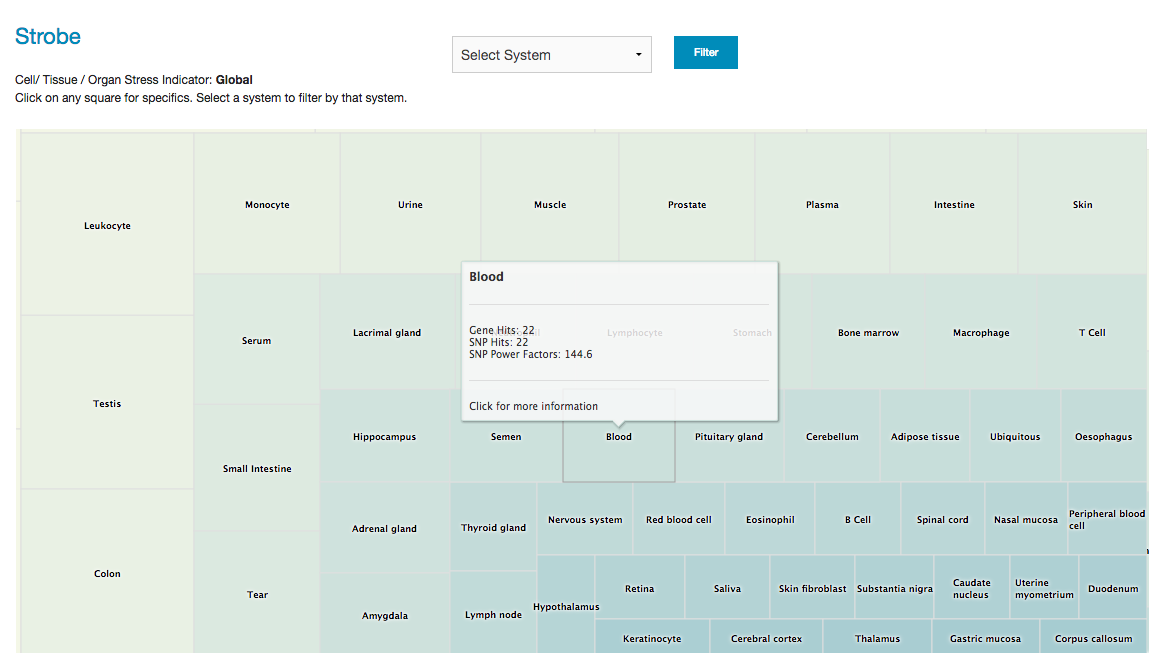Select the Bone marrow tile
Viewport: 1149px width, 653px height.
[868, 333]
